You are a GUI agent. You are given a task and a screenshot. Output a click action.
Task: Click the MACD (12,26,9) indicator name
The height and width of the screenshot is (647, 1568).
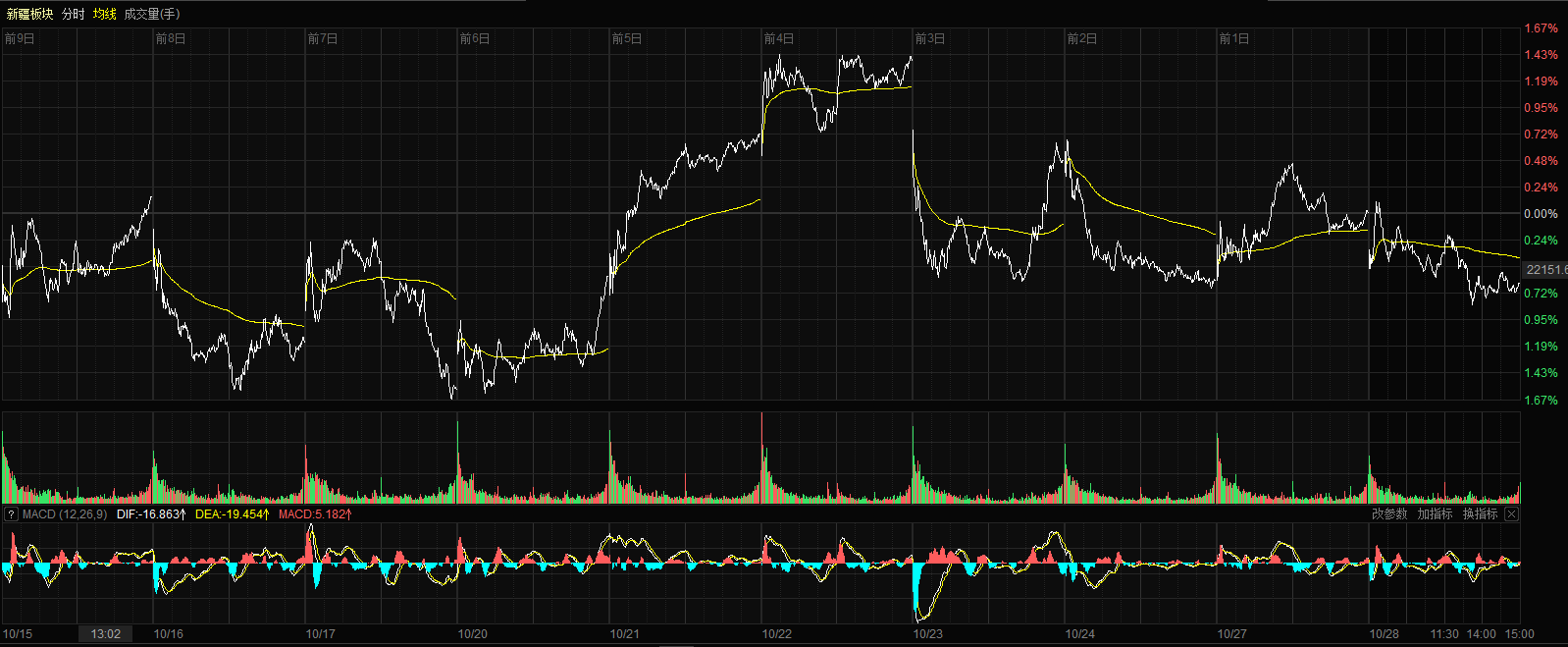(x=65, y=514)
